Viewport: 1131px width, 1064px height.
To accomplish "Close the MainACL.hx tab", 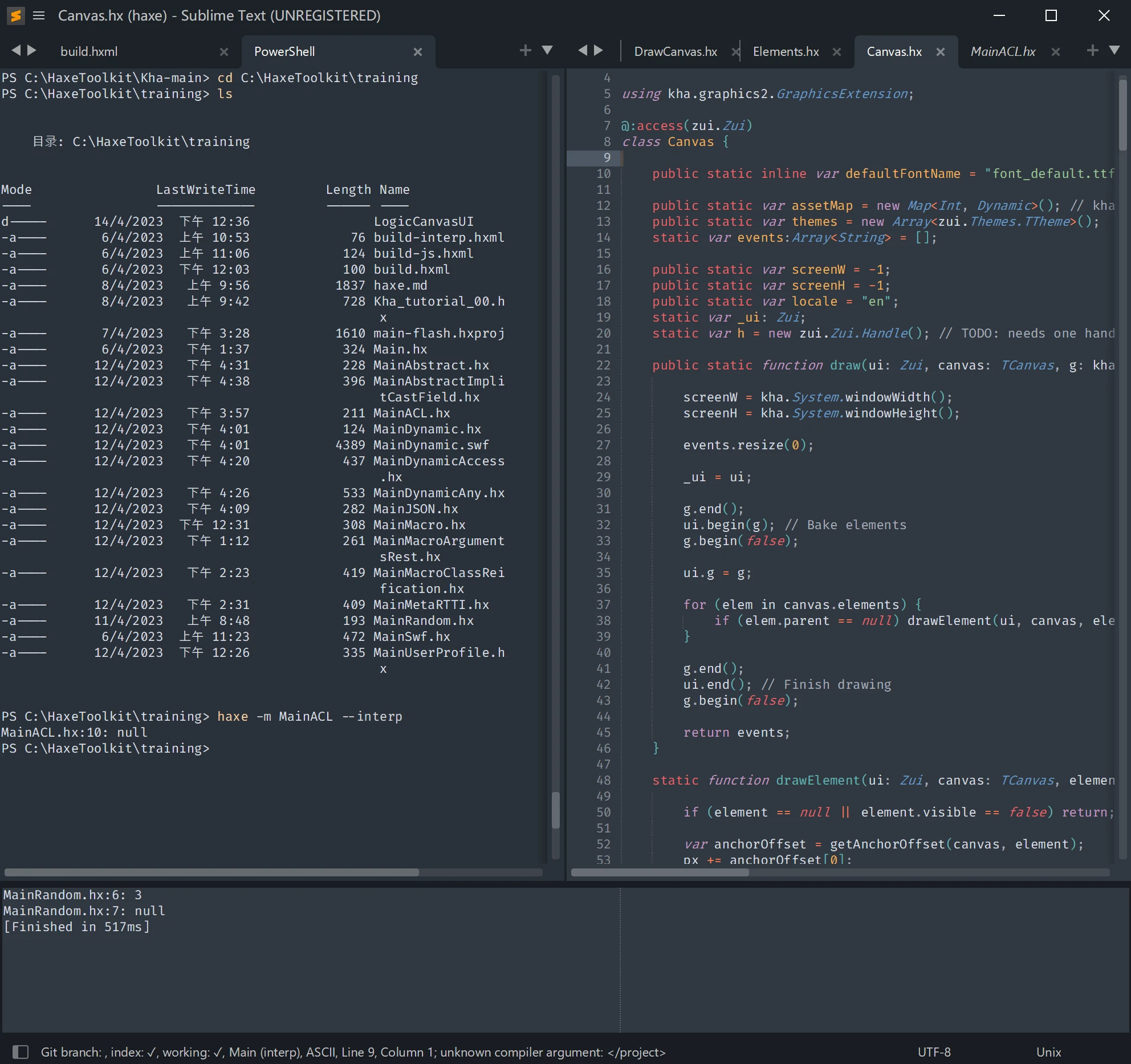I will tap(1056, 52).
